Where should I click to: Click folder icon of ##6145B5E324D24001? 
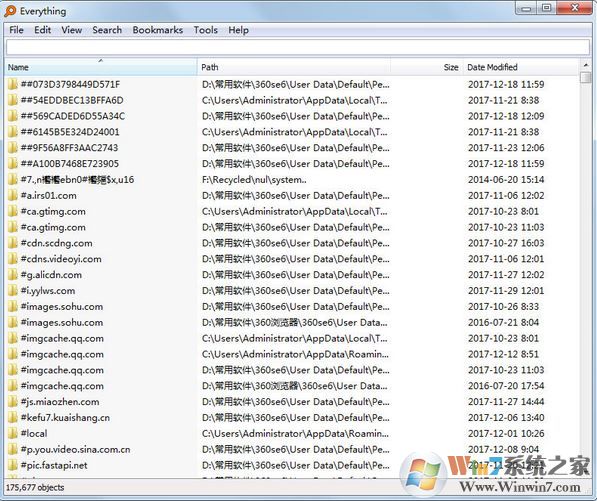13,132
